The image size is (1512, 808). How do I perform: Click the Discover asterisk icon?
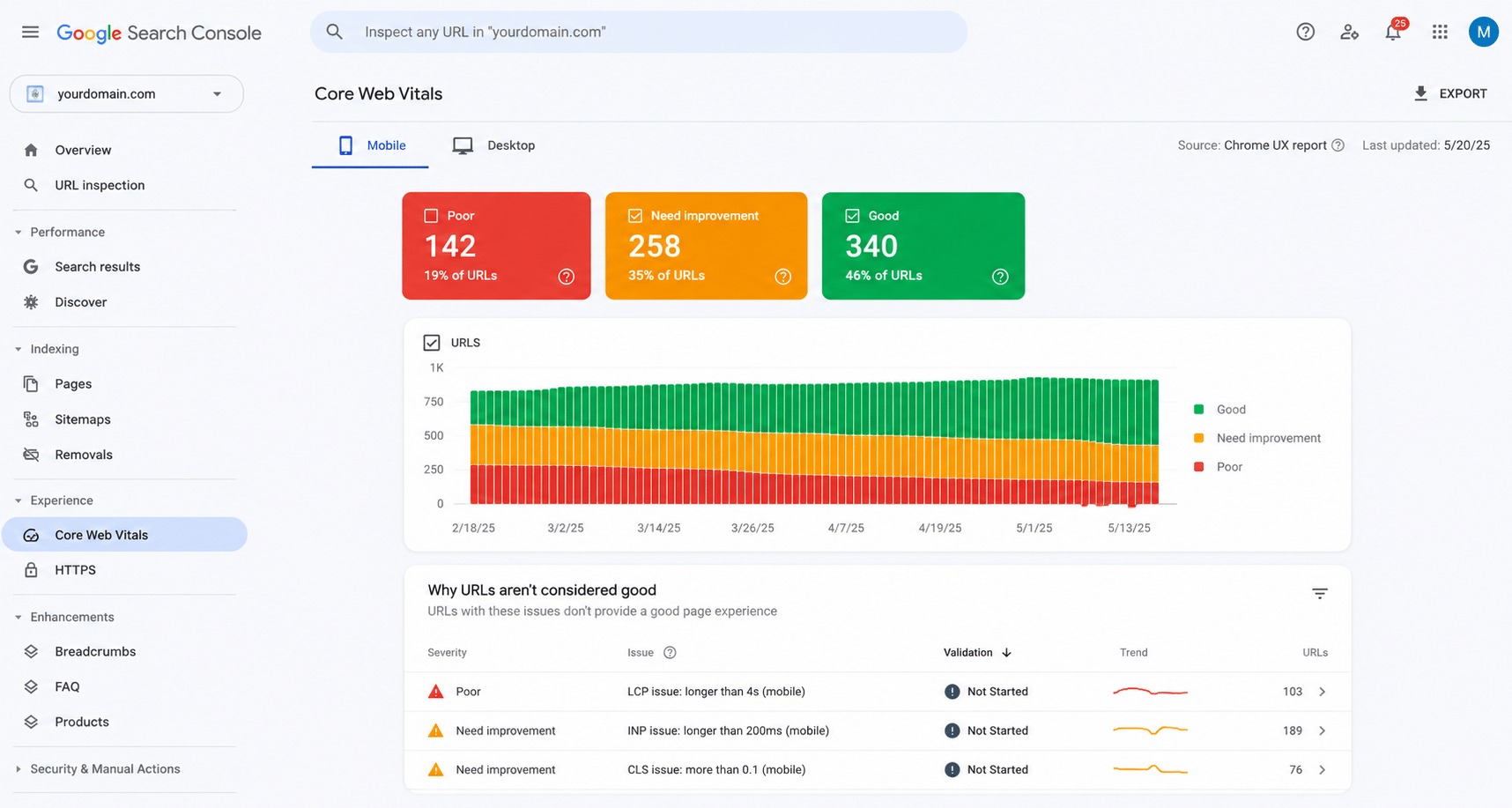coord(31,301)
